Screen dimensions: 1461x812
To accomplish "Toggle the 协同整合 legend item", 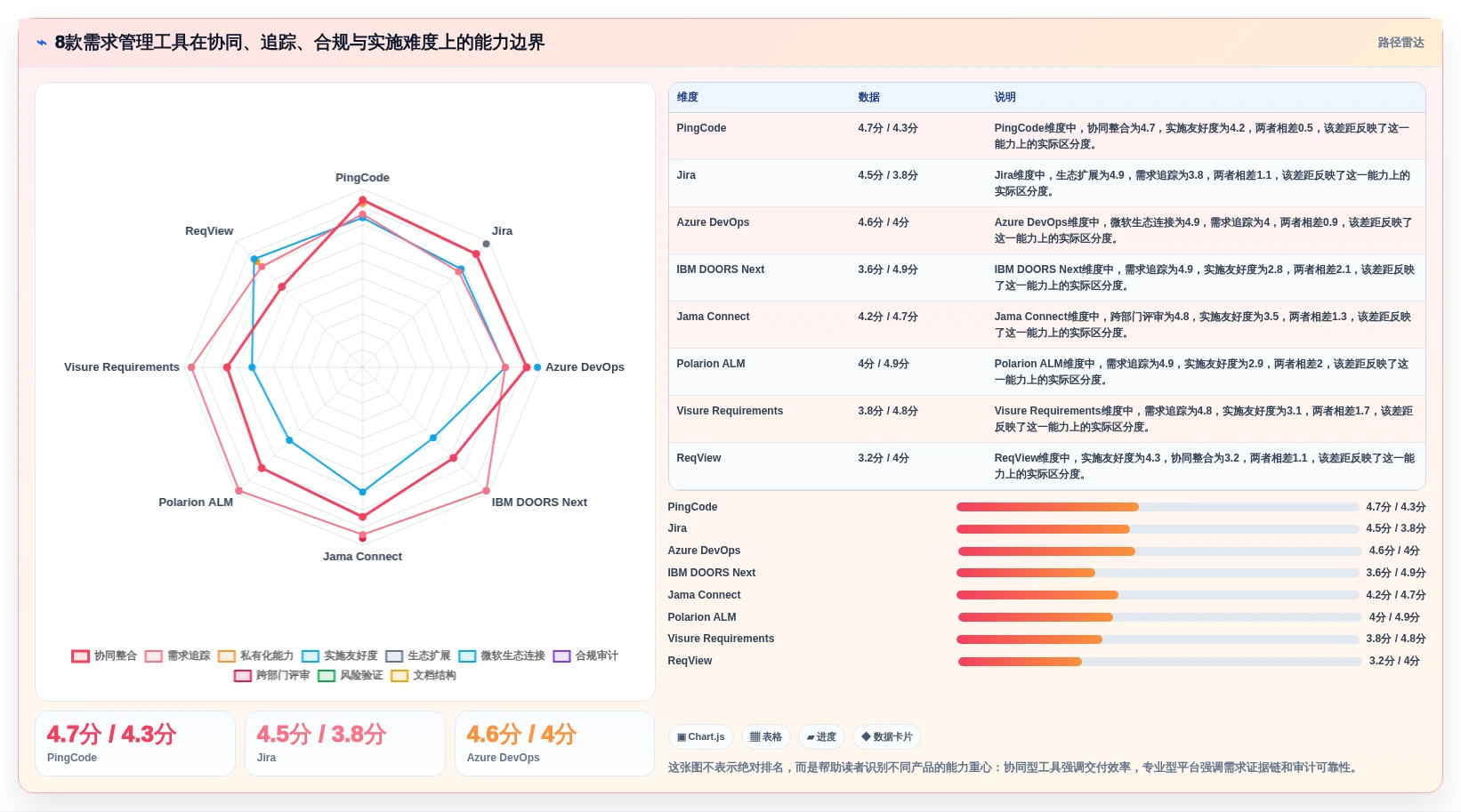I will pos(105,655).
